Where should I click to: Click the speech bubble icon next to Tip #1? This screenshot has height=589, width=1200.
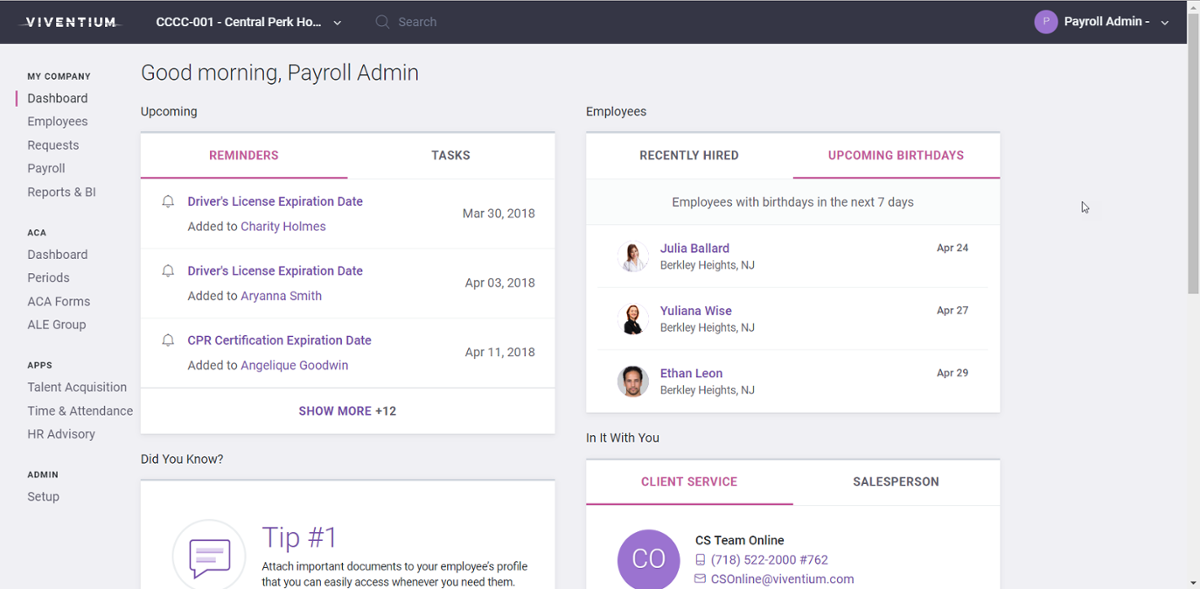tap(209, 553)
